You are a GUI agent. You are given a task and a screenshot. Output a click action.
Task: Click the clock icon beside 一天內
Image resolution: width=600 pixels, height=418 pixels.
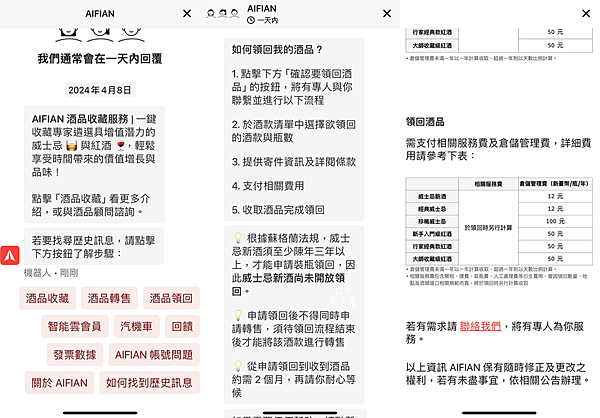click(251, 20)
